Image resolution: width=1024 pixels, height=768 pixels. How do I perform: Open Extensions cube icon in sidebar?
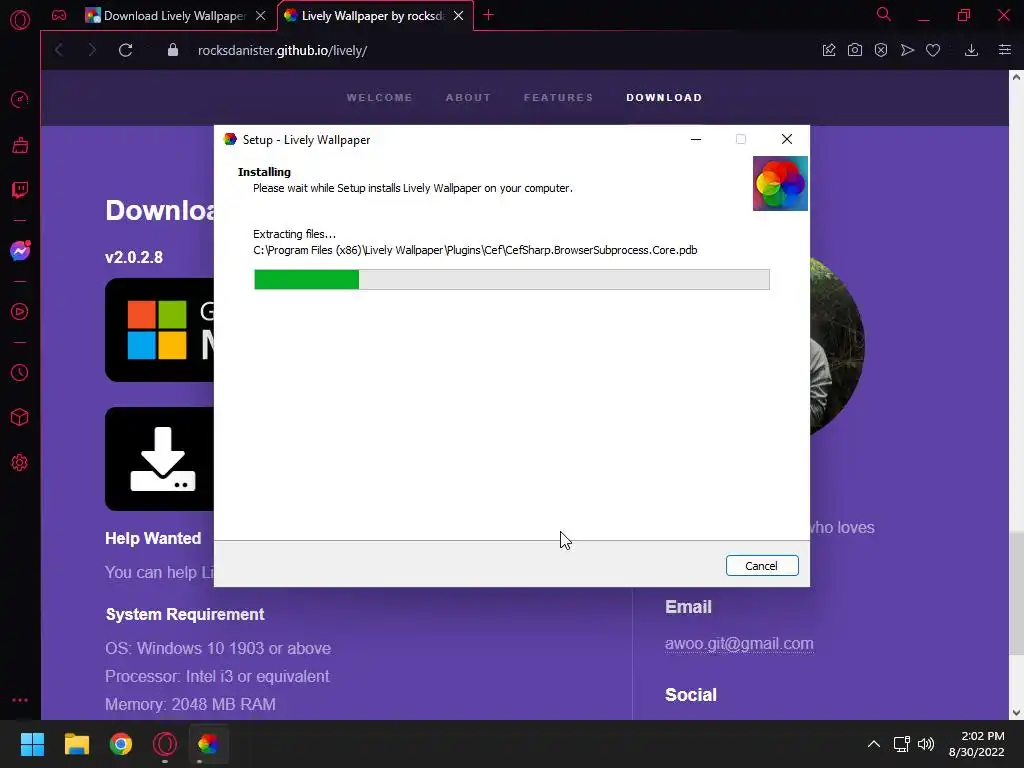click(20, 417)
